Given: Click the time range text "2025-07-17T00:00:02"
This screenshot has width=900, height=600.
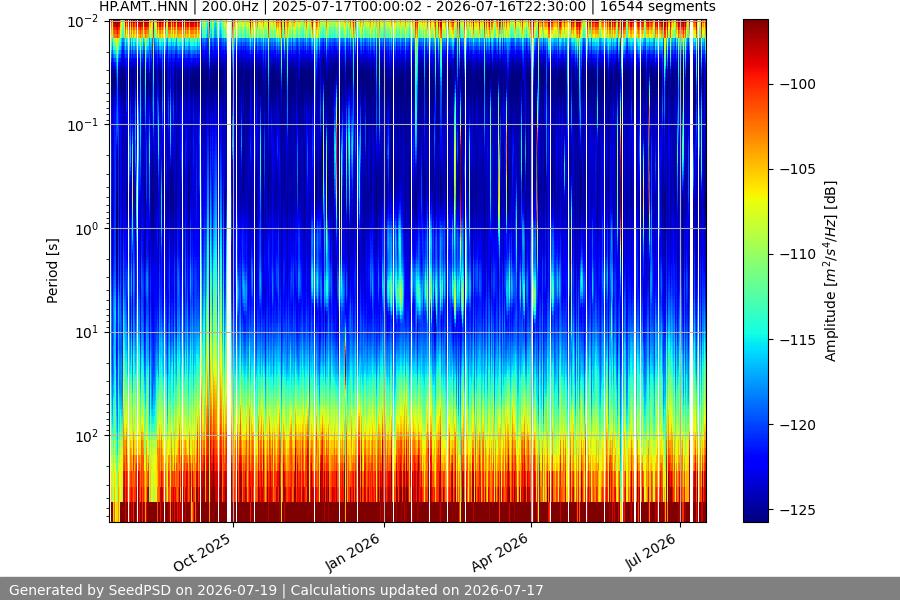Looking at the screenshot, I should 347,6.
